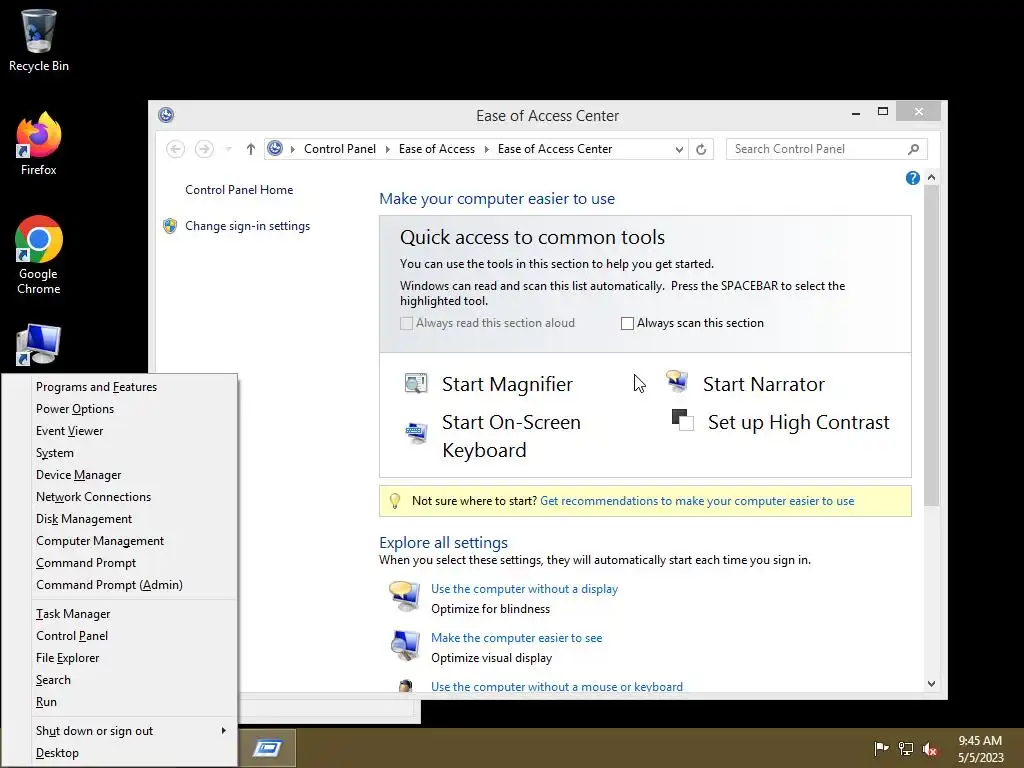Select File Explorer in the menu

point(68,658)
